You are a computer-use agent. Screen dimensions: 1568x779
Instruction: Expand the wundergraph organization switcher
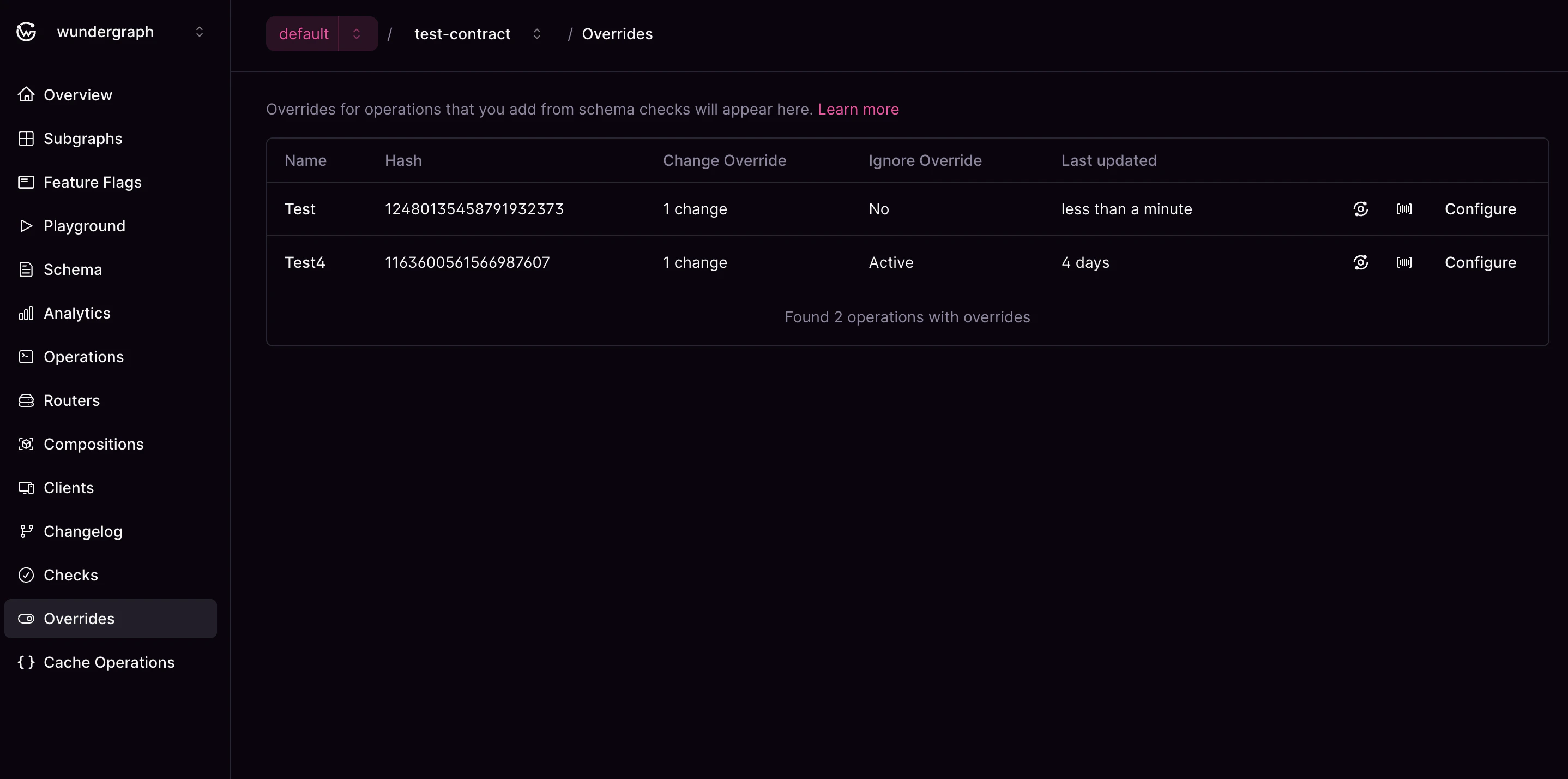(x=199, y=32)
